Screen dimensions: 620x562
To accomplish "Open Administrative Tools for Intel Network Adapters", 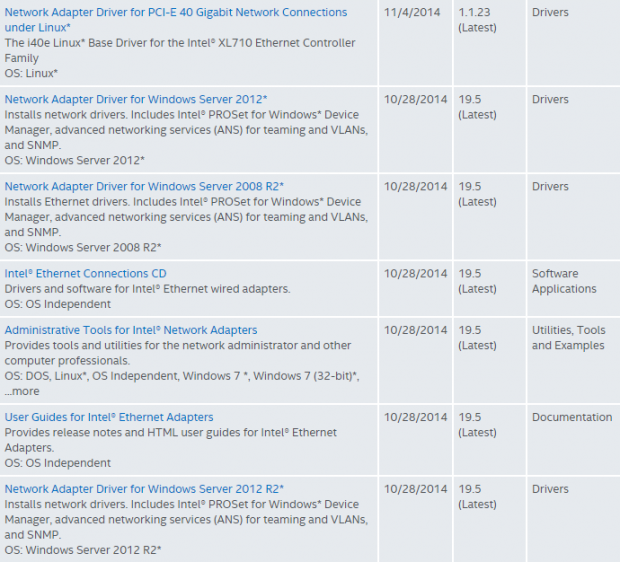I will click(131, 330).
